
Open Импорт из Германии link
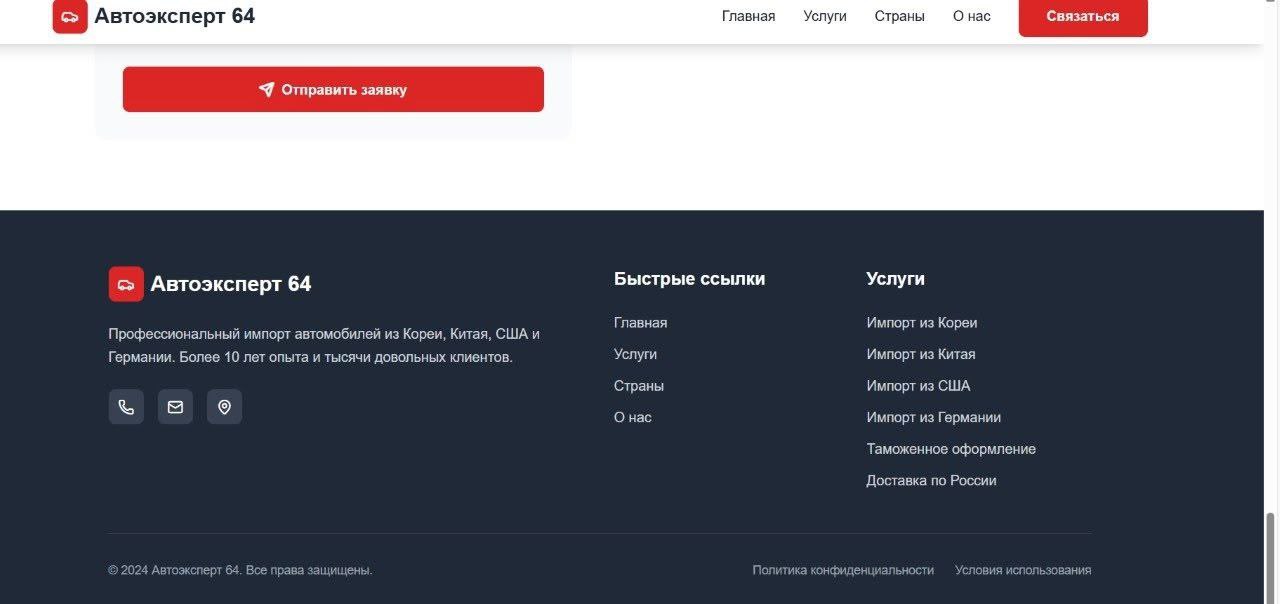pos(934,417)
